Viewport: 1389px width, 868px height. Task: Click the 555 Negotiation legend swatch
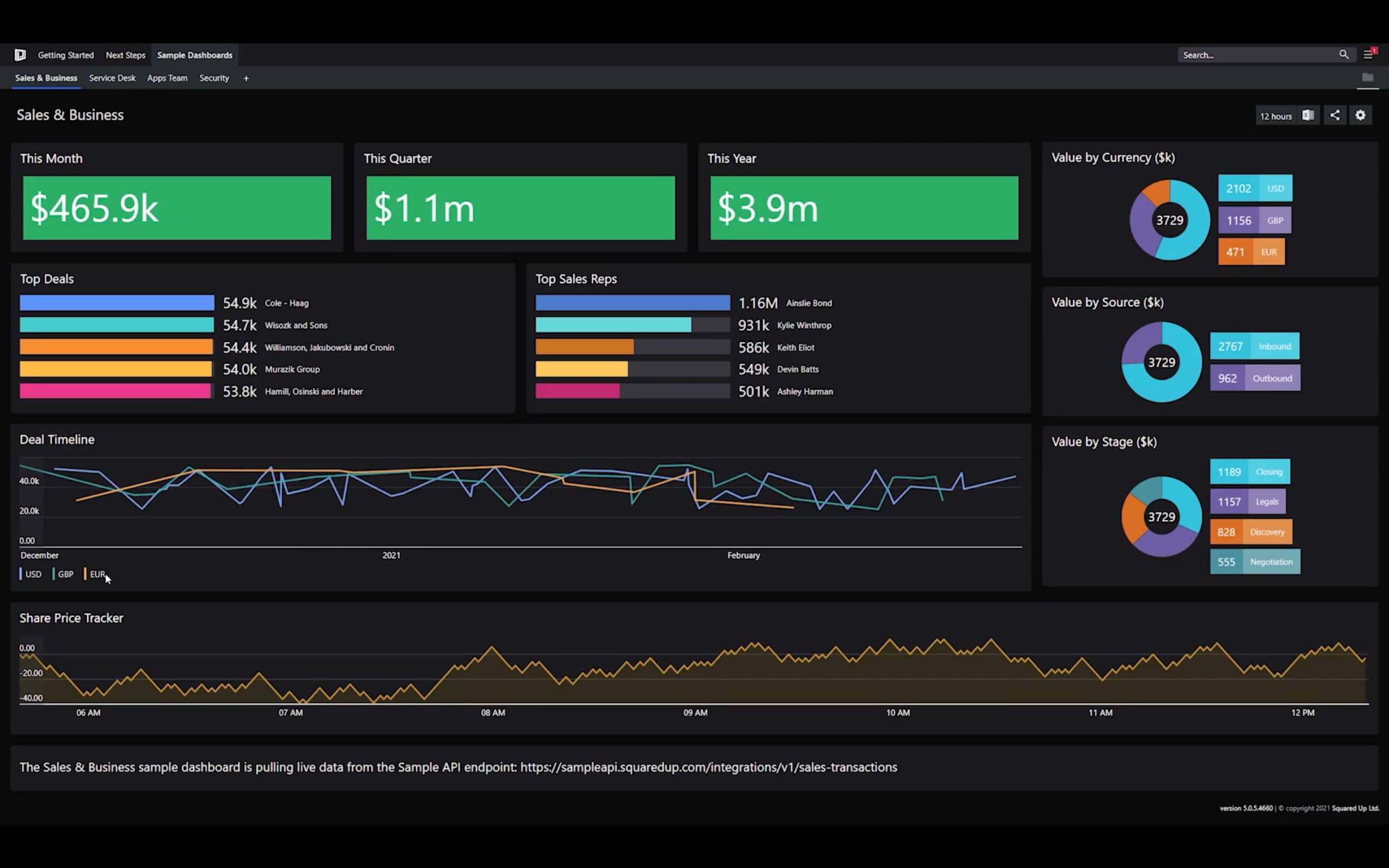point(1256,562)
